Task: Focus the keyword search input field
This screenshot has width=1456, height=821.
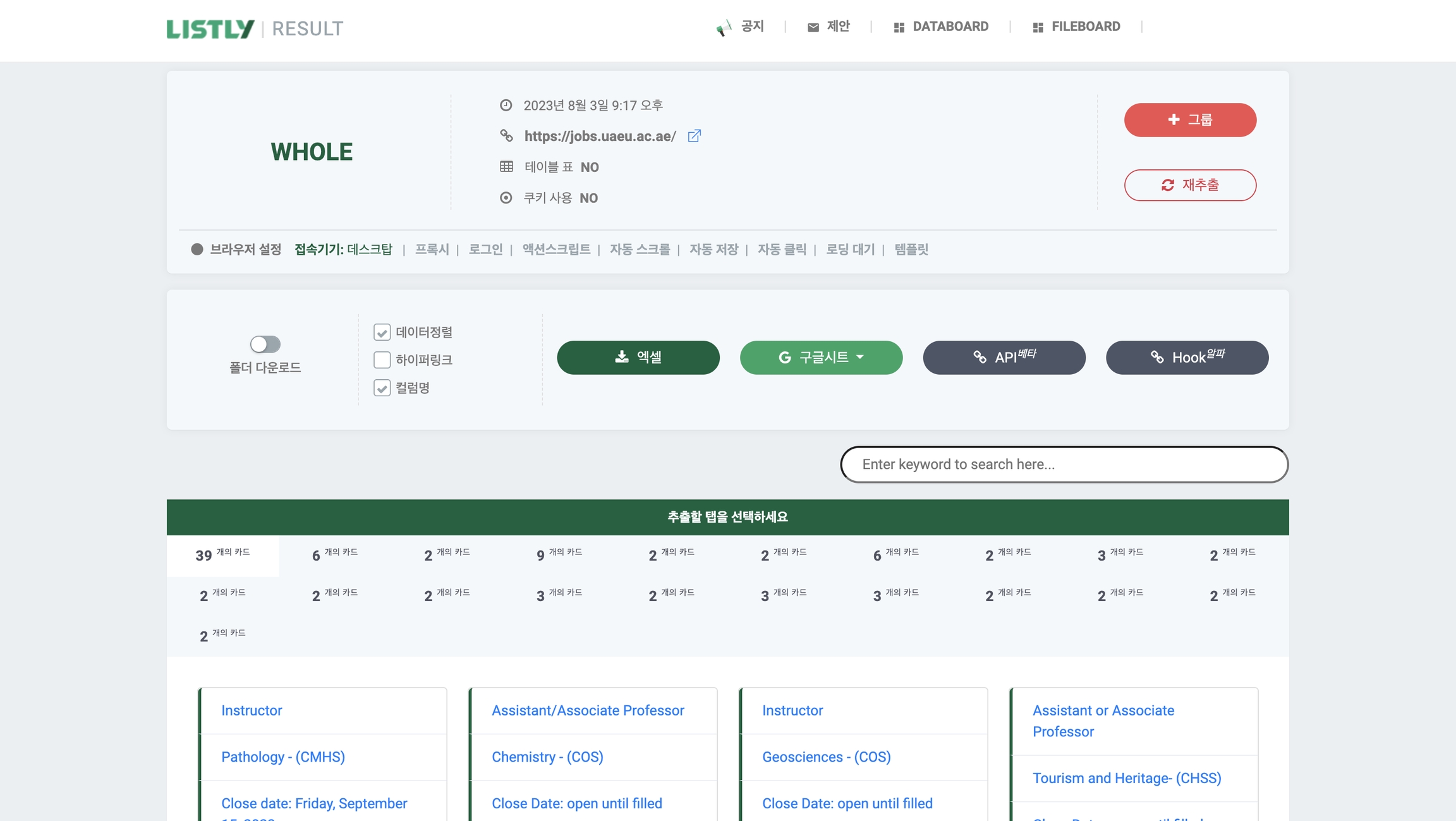Action: tap(1064, 464)
